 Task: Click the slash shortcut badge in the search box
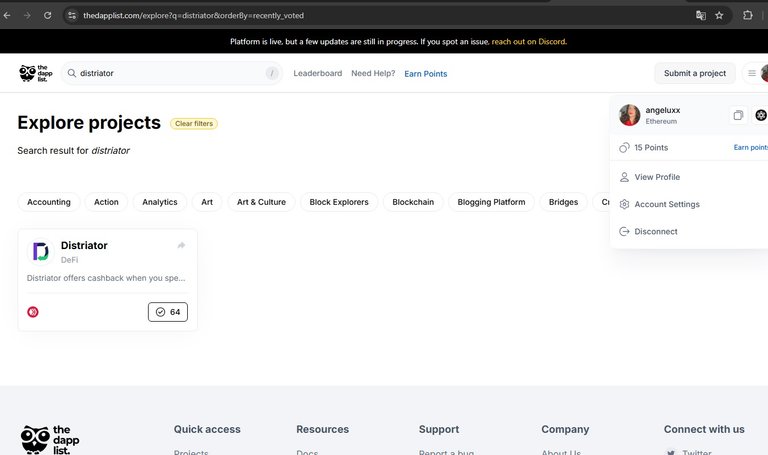(x=272, y=73)
